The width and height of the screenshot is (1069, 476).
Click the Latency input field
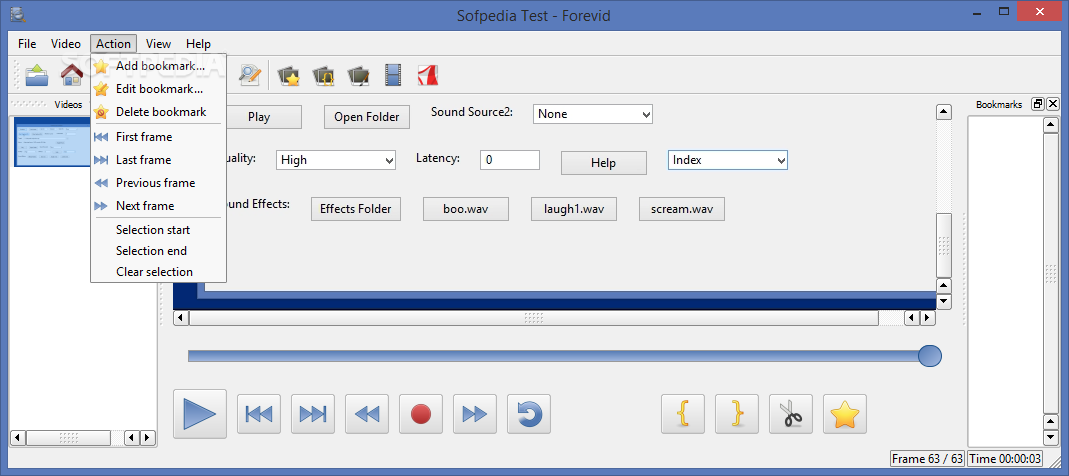[510, 160]
